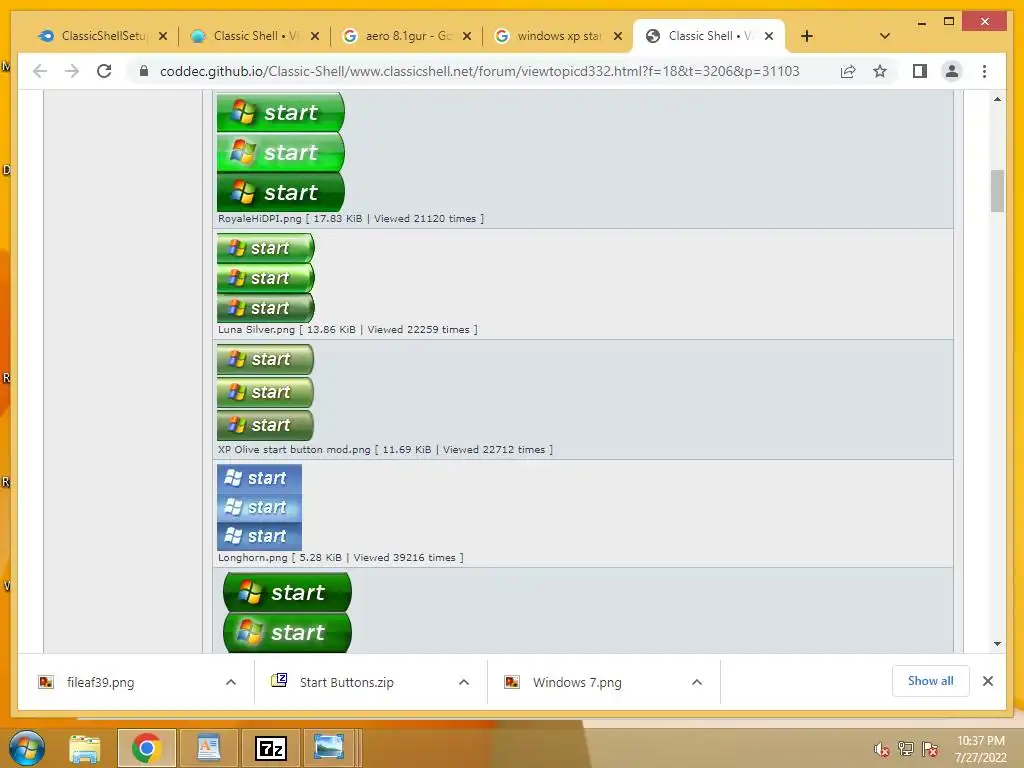Open the downloaded Start Buttons.zip

(x=346, y=682)
